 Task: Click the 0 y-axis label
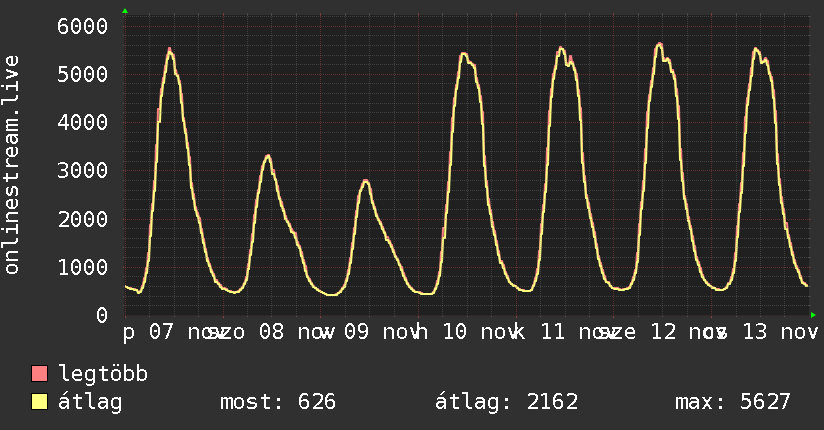point(102,315)
